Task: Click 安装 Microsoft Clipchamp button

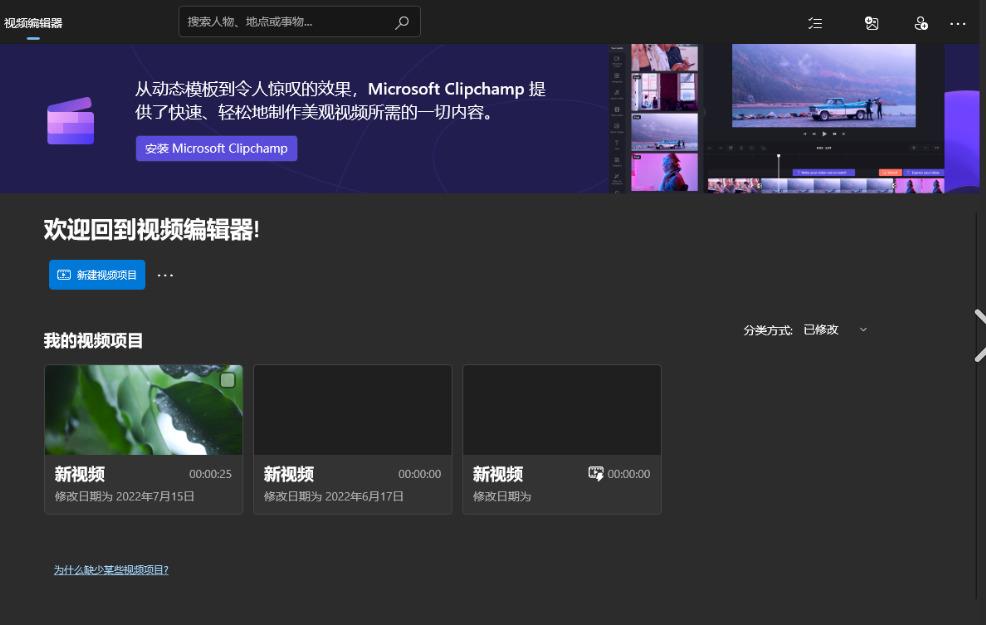Action: (x=216, y=148)
